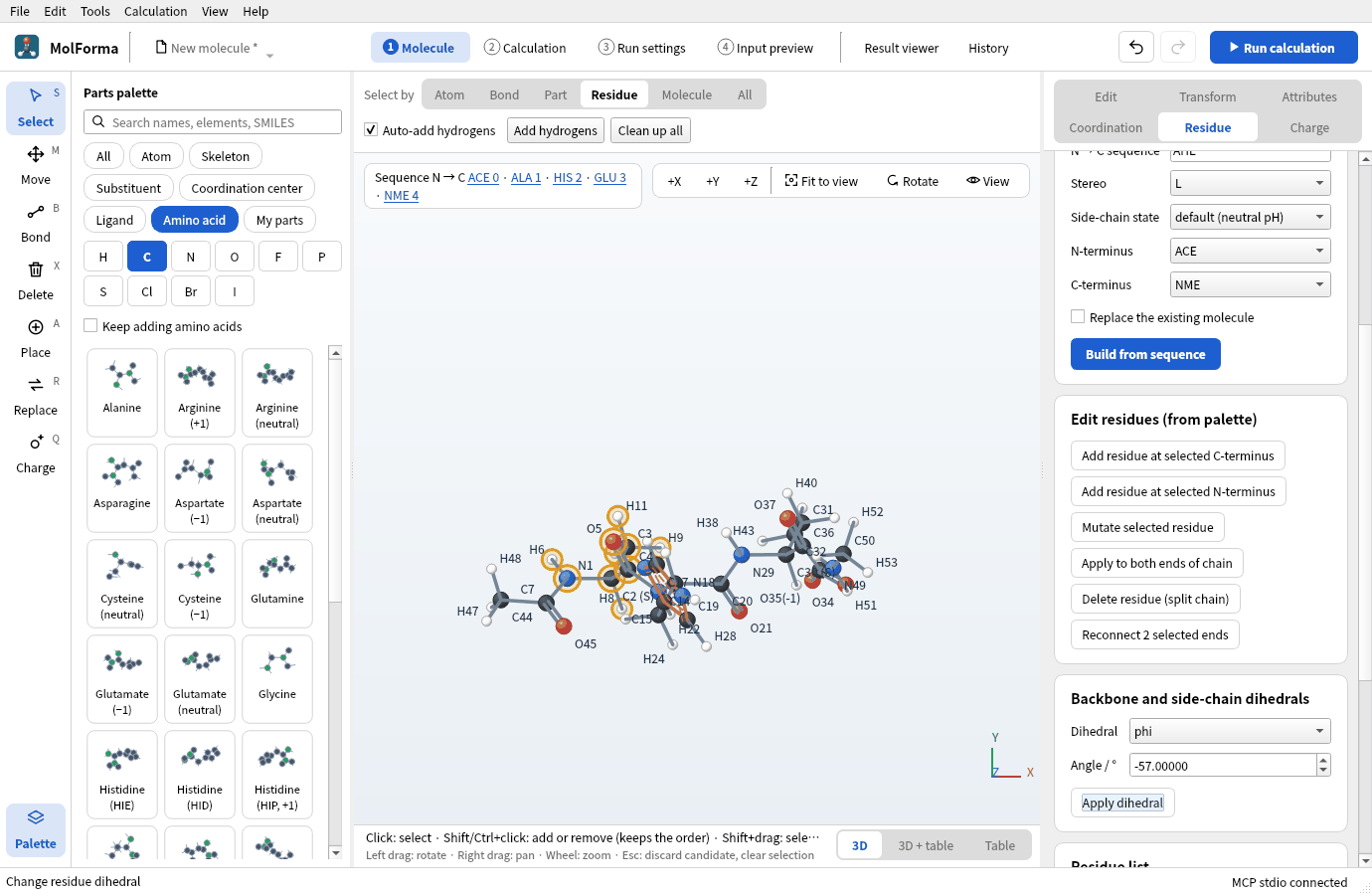
Task: Pick the Glycine amino acid part
Action: tap(277, 679)
